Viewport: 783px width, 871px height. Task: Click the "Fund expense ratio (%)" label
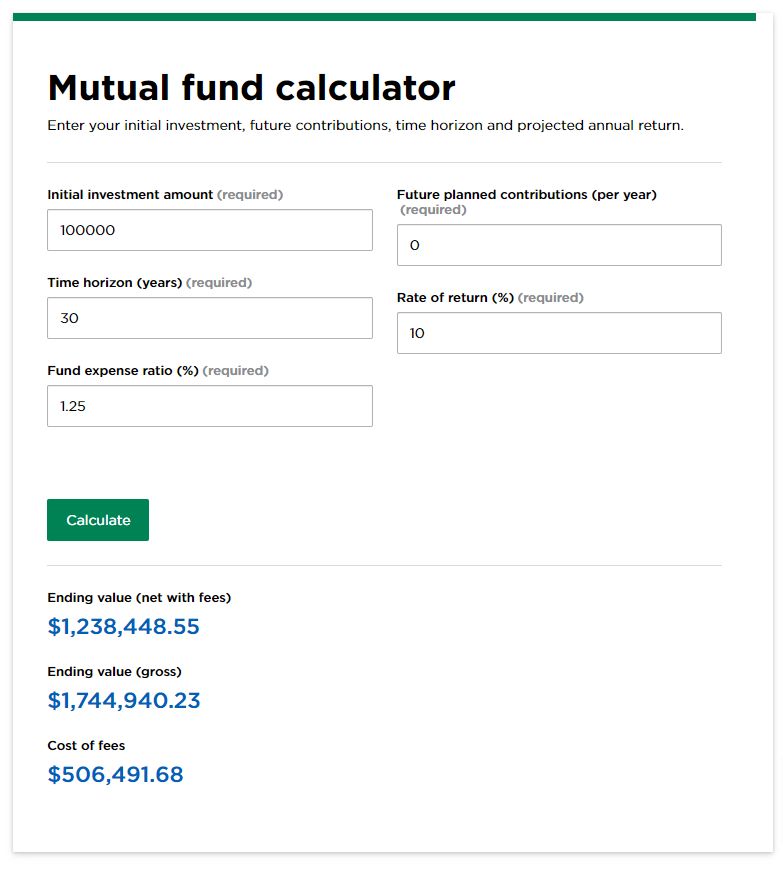point(123,371)
